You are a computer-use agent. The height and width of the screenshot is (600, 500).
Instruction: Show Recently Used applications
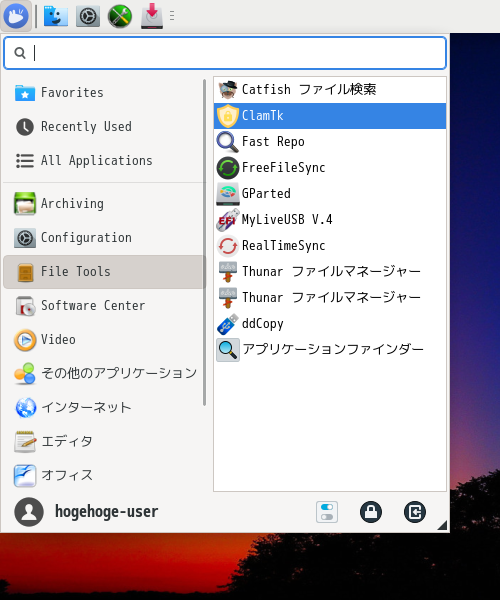point(103,127)
